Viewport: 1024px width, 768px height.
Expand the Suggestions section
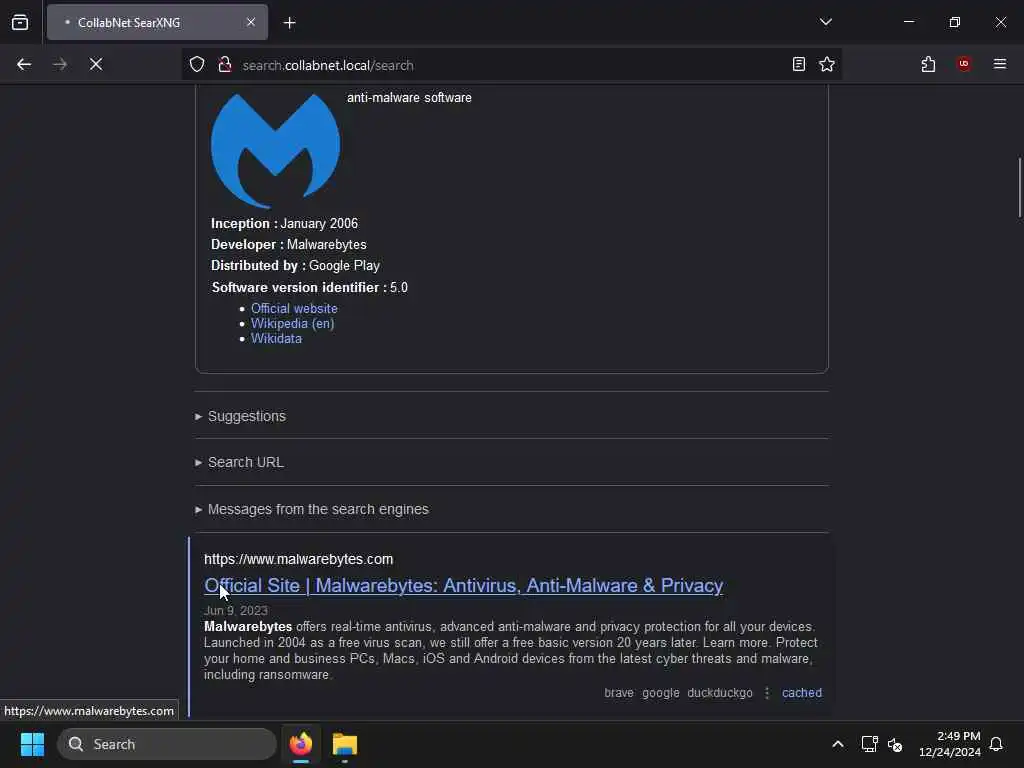[246, 416]
